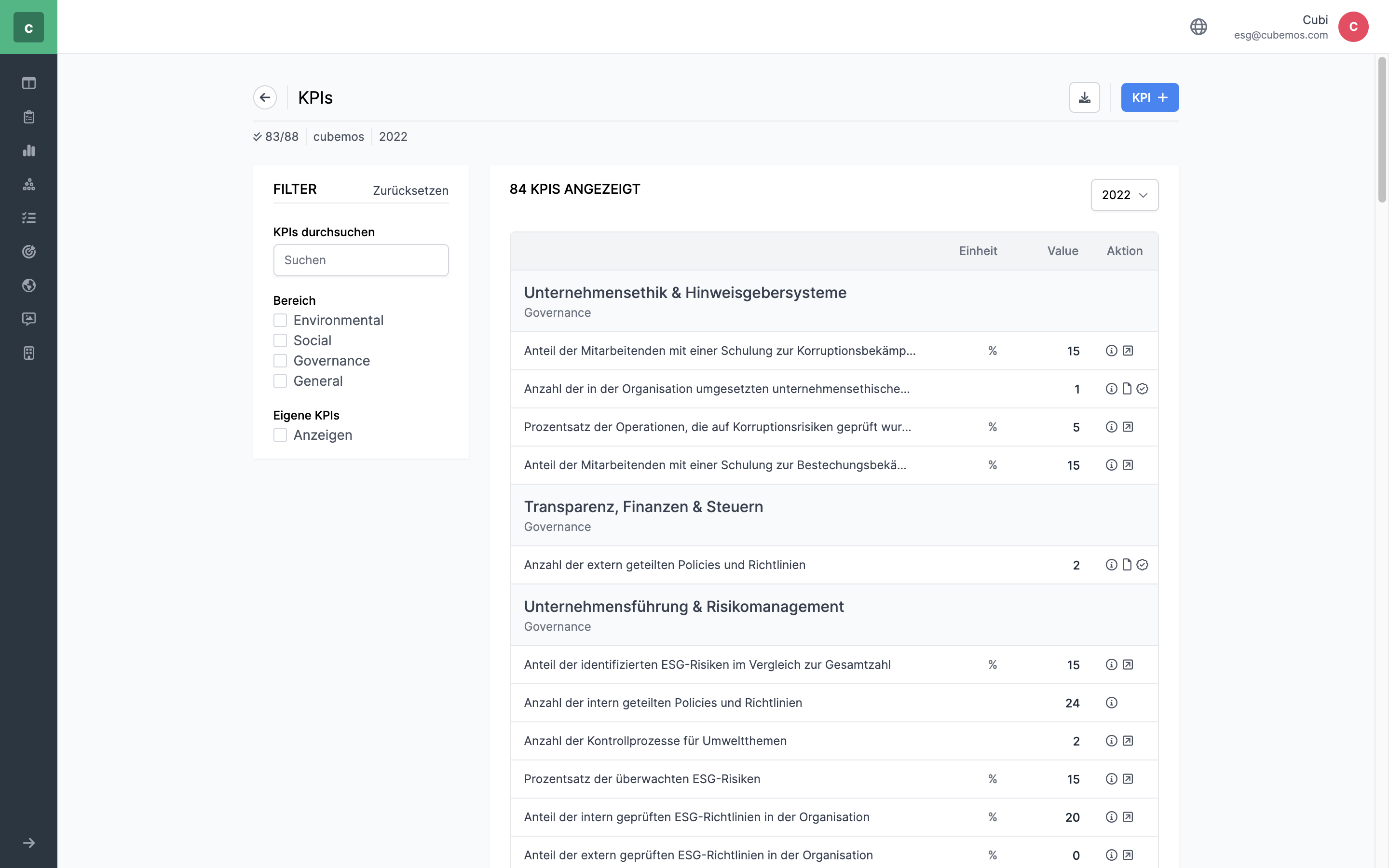
Task: Click the clipboard icon in sidebar
Action: pyautogui.click(x=29, y=117)
